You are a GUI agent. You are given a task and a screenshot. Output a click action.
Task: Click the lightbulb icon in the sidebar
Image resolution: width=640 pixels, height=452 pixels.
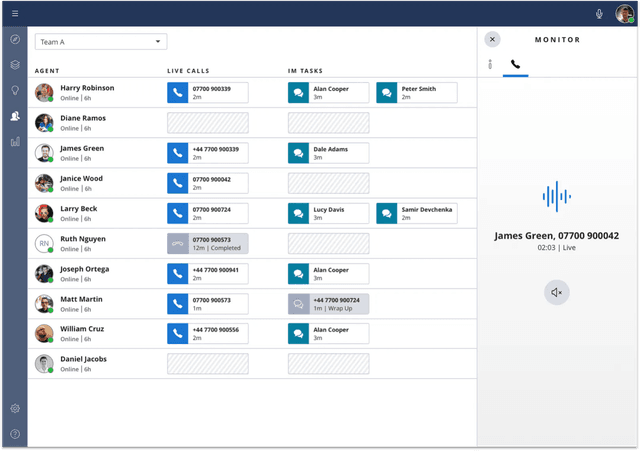coord(15,90)
